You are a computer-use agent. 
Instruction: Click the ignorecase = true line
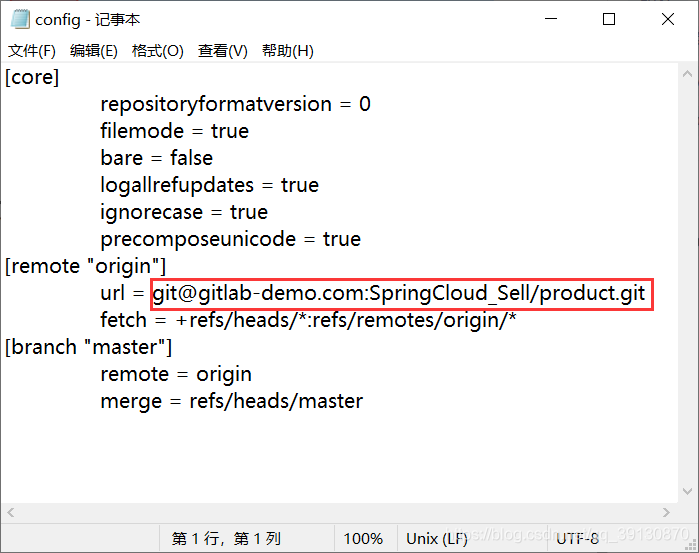click(184, 212)
